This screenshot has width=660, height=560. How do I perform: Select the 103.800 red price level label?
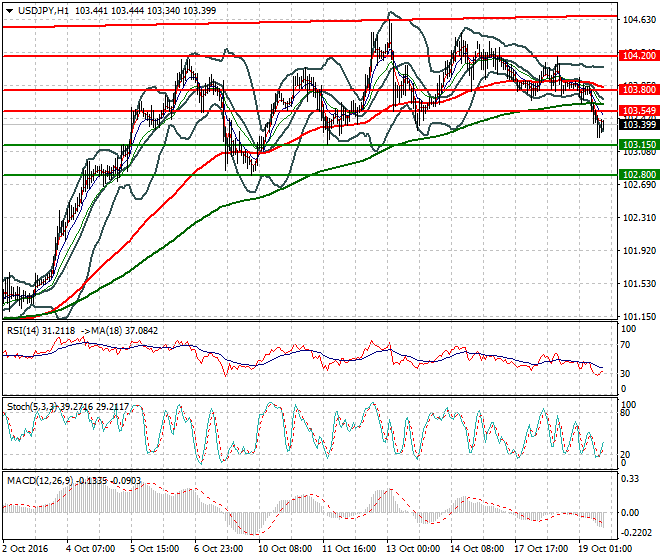(639, 90)
